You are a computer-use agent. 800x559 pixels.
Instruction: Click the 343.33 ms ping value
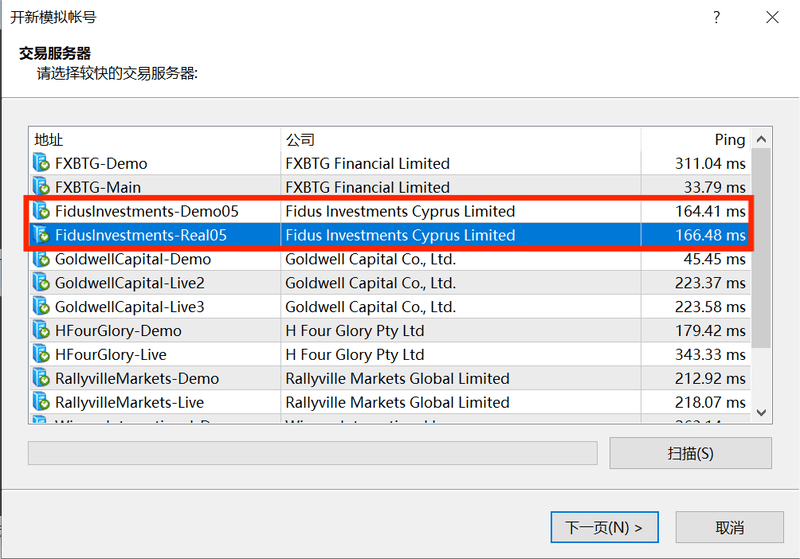coord(710,354)
